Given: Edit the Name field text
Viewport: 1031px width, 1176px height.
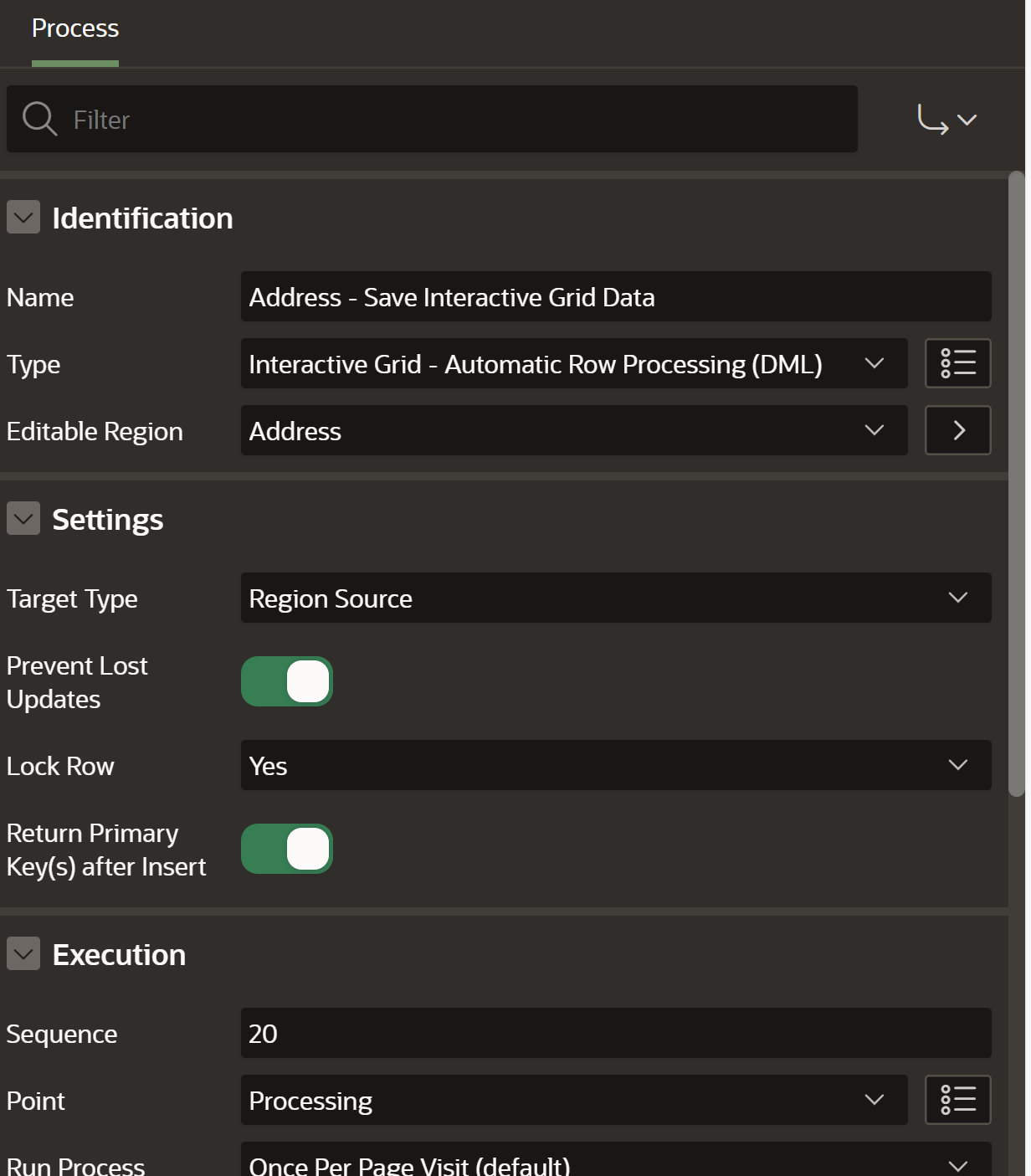Looking at the screenshot, I should (x=615, y=296).
